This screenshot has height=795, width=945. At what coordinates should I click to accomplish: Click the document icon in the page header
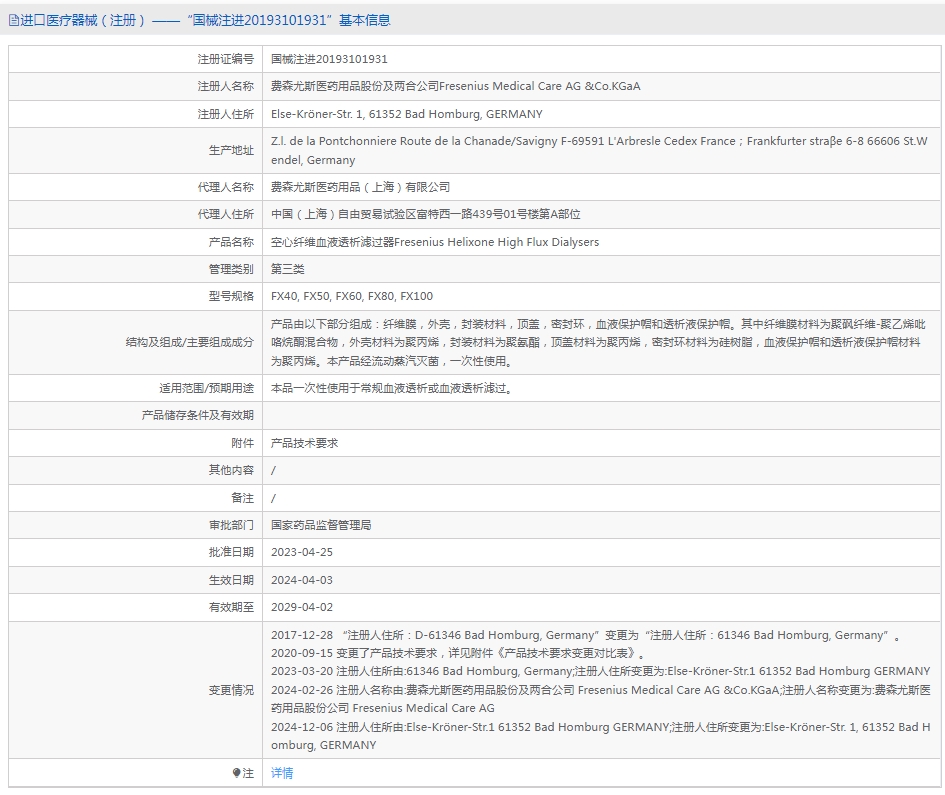pos(13,20)
